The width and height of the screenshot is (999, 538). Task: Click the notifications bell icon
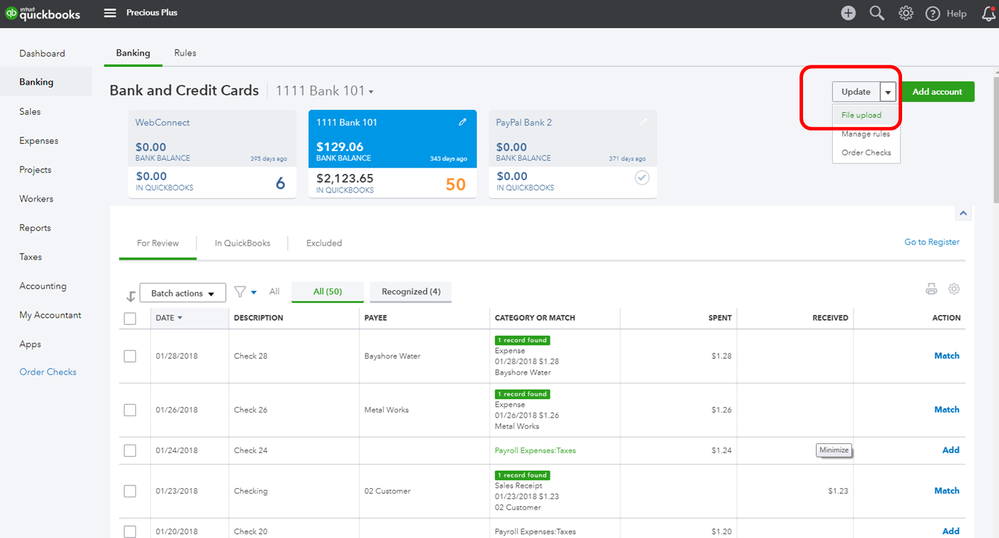[989, 13]
